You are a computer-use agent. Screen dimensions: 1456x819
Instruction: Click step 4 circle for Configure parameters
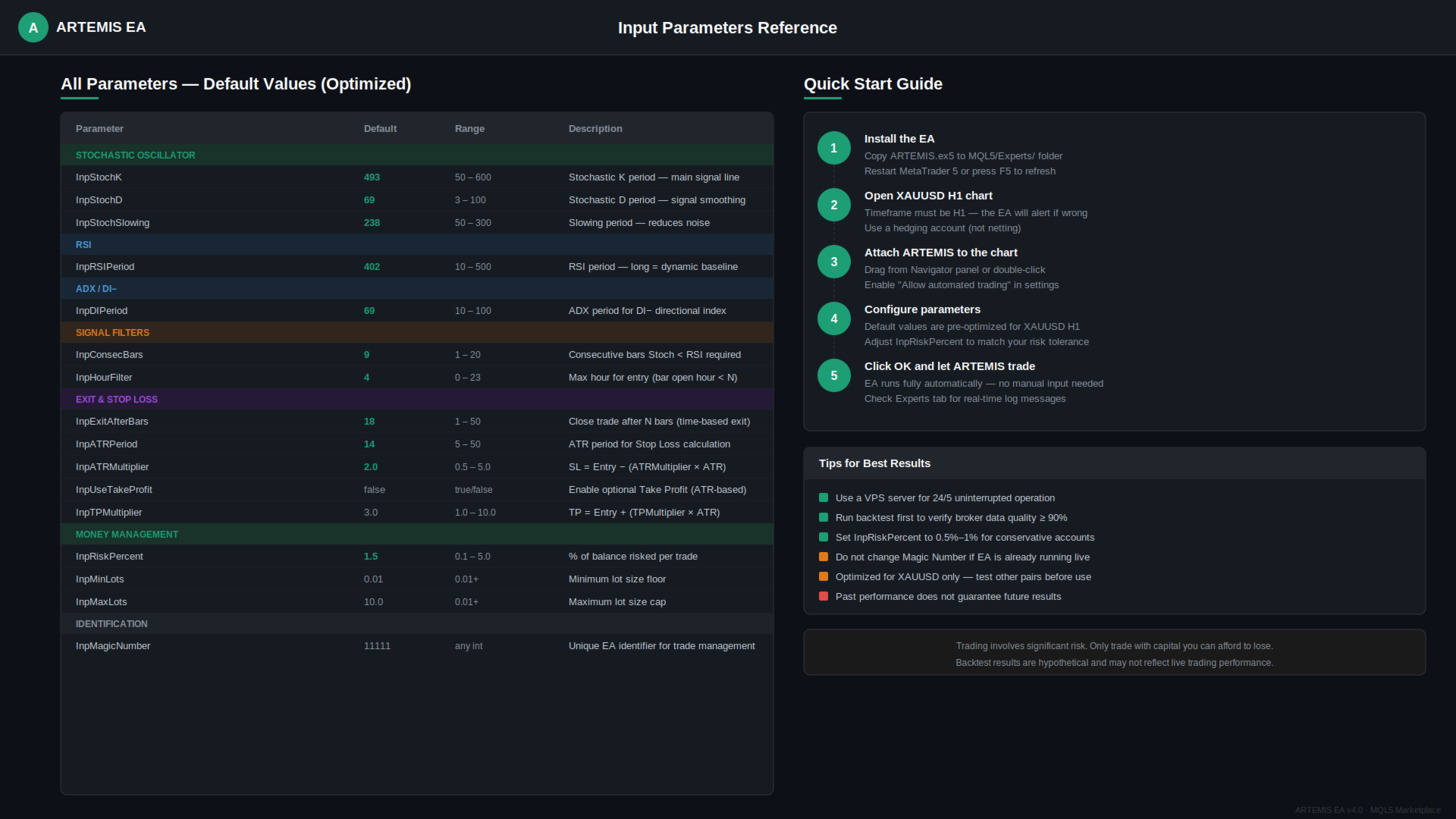click(833, 318)
